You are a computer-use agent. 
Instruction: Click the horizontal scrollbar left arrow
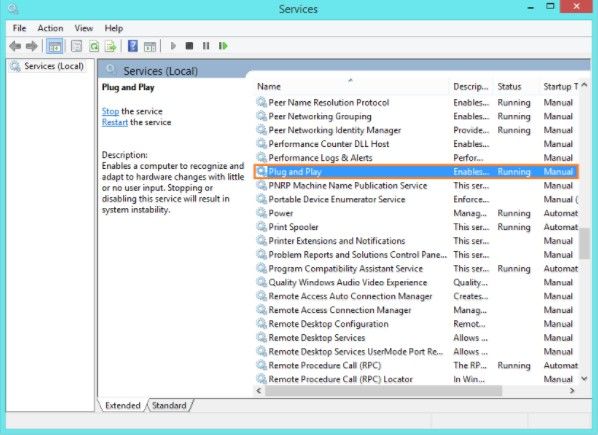point(259,390)
